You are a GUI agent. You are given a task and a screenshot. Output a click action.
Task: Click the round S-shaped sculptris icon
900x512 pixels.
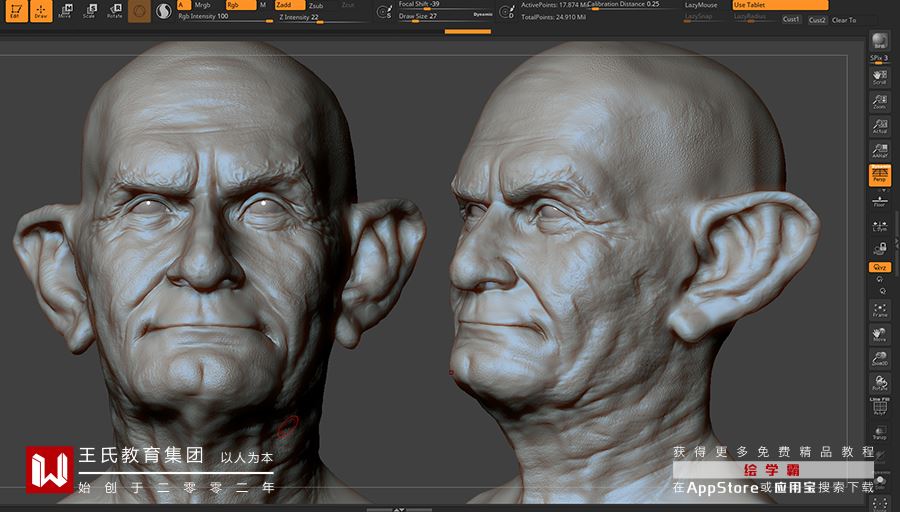[164, 11]
